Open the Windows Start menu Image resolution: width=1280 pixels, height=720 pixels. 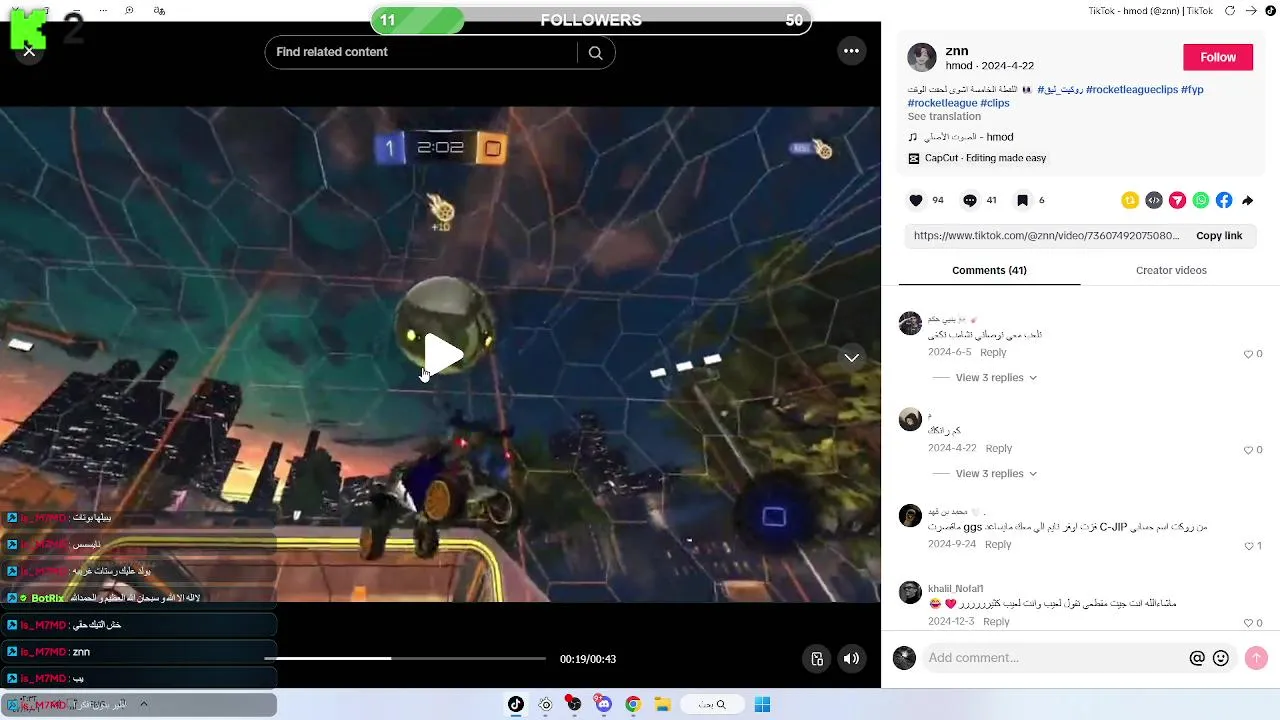coord(762,704)
